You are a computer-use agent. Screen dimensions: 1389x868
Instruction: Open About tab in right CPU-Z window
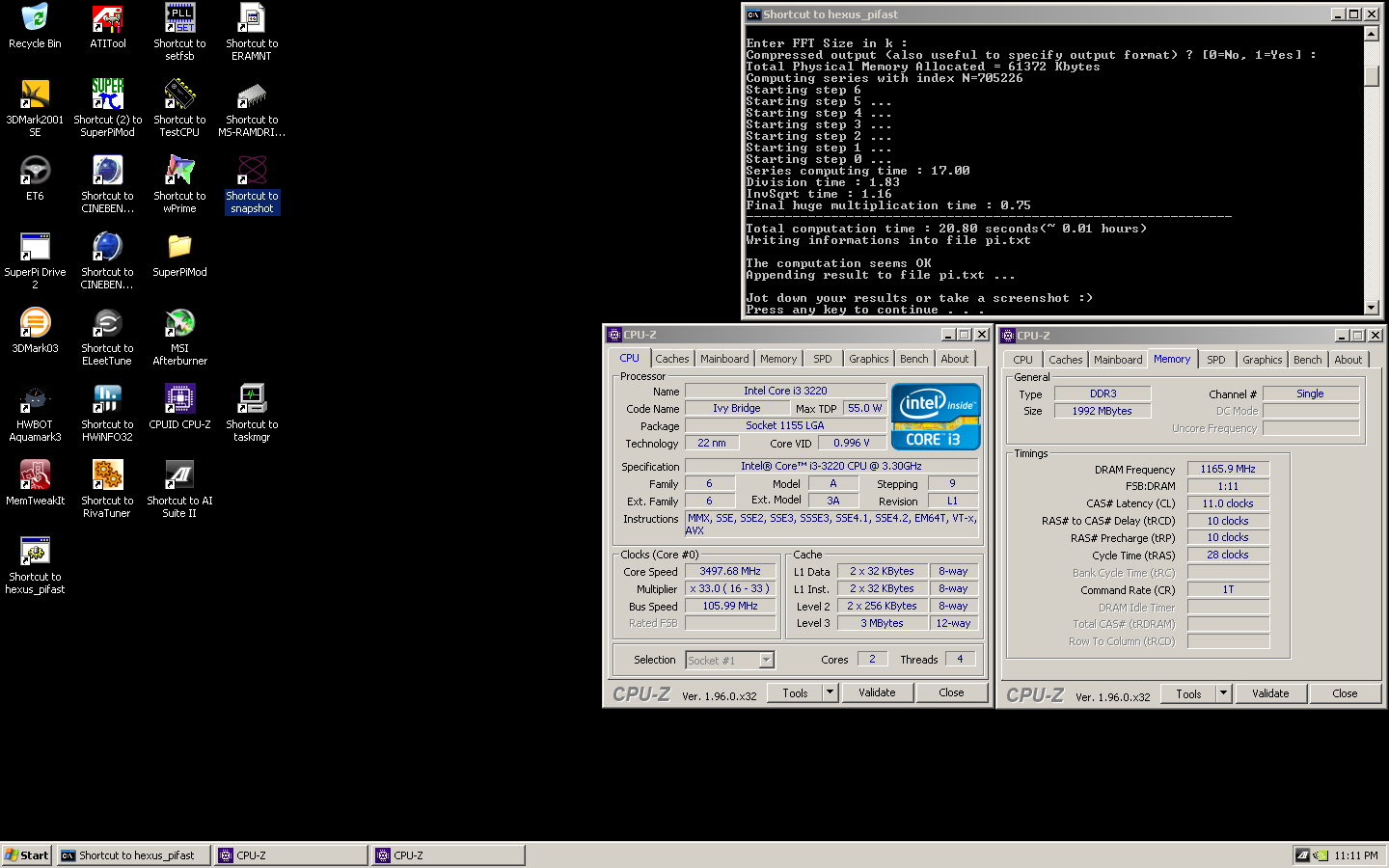[x=1348, y=360]
